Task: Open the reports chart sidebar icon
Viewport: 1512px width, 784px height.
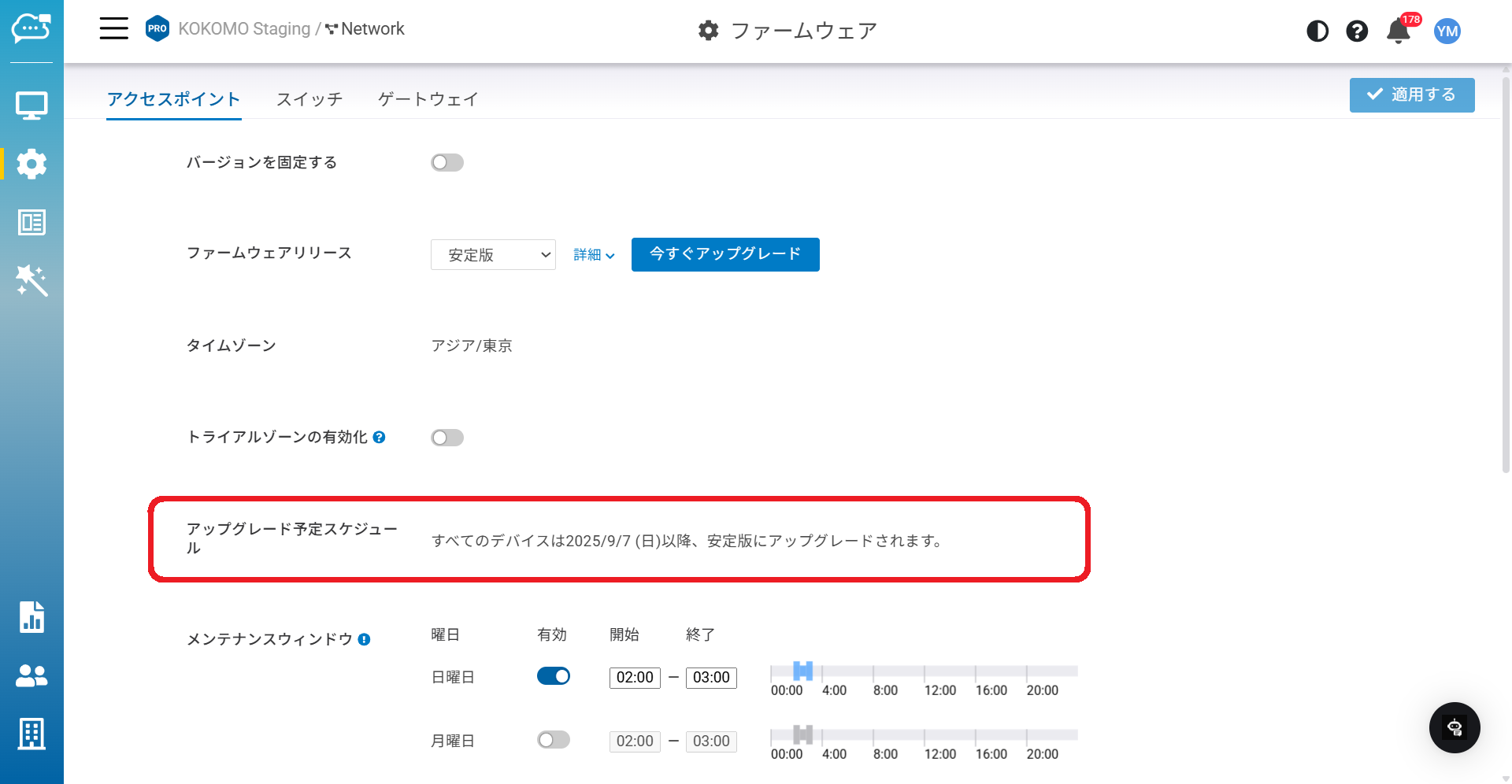Action: click(31, 617)
